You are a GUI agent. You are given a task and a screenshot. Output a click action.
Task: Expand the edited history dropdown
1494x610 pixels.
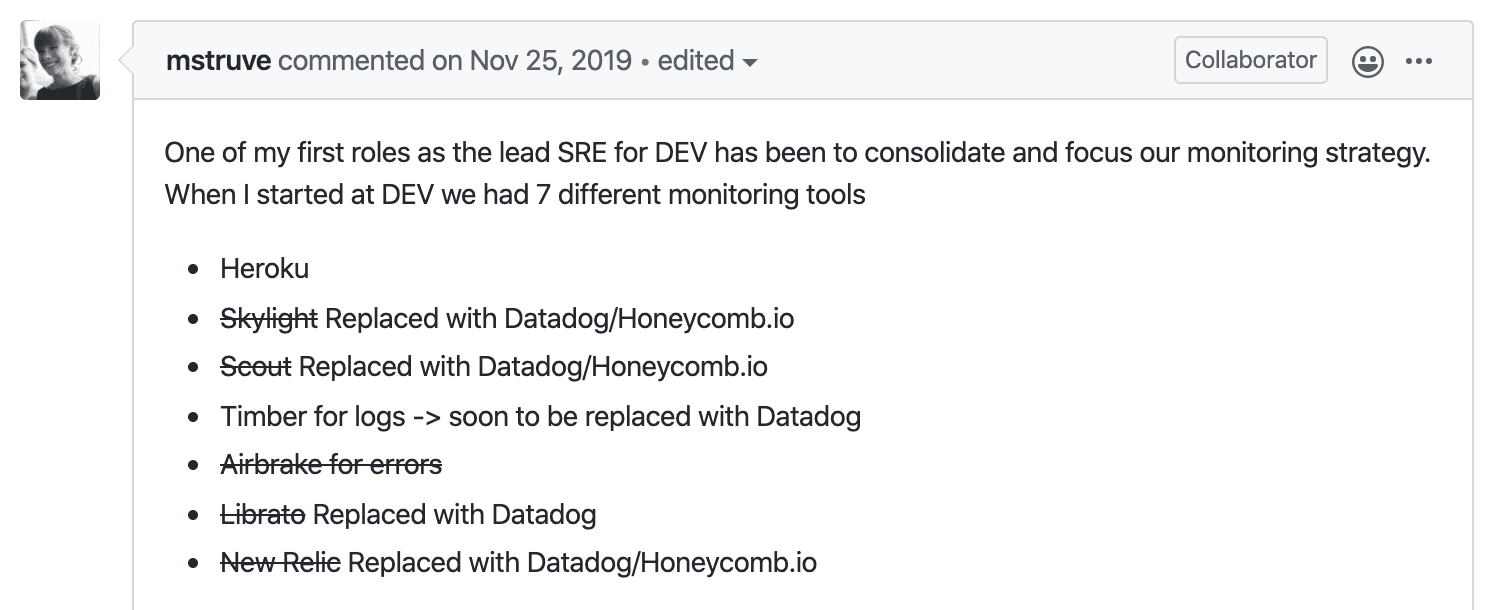pyautogui.click(x=753, y=62)
